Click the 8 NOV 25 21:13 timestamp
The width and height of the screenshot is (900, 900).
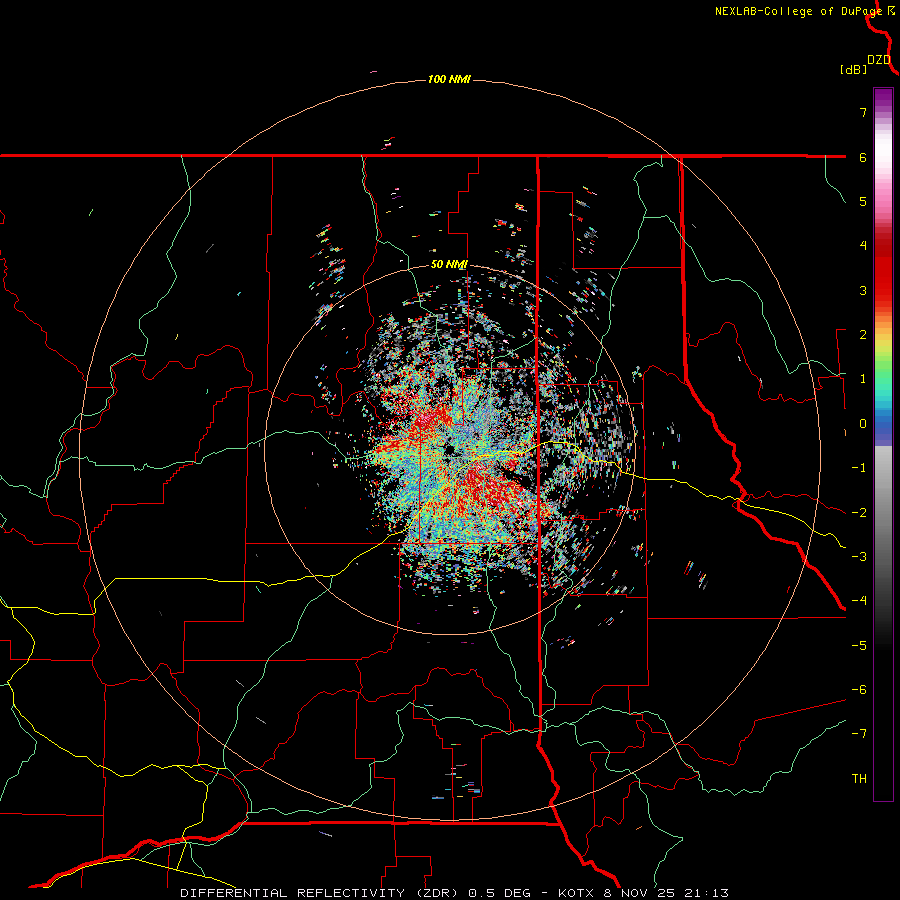pos(667,893)
